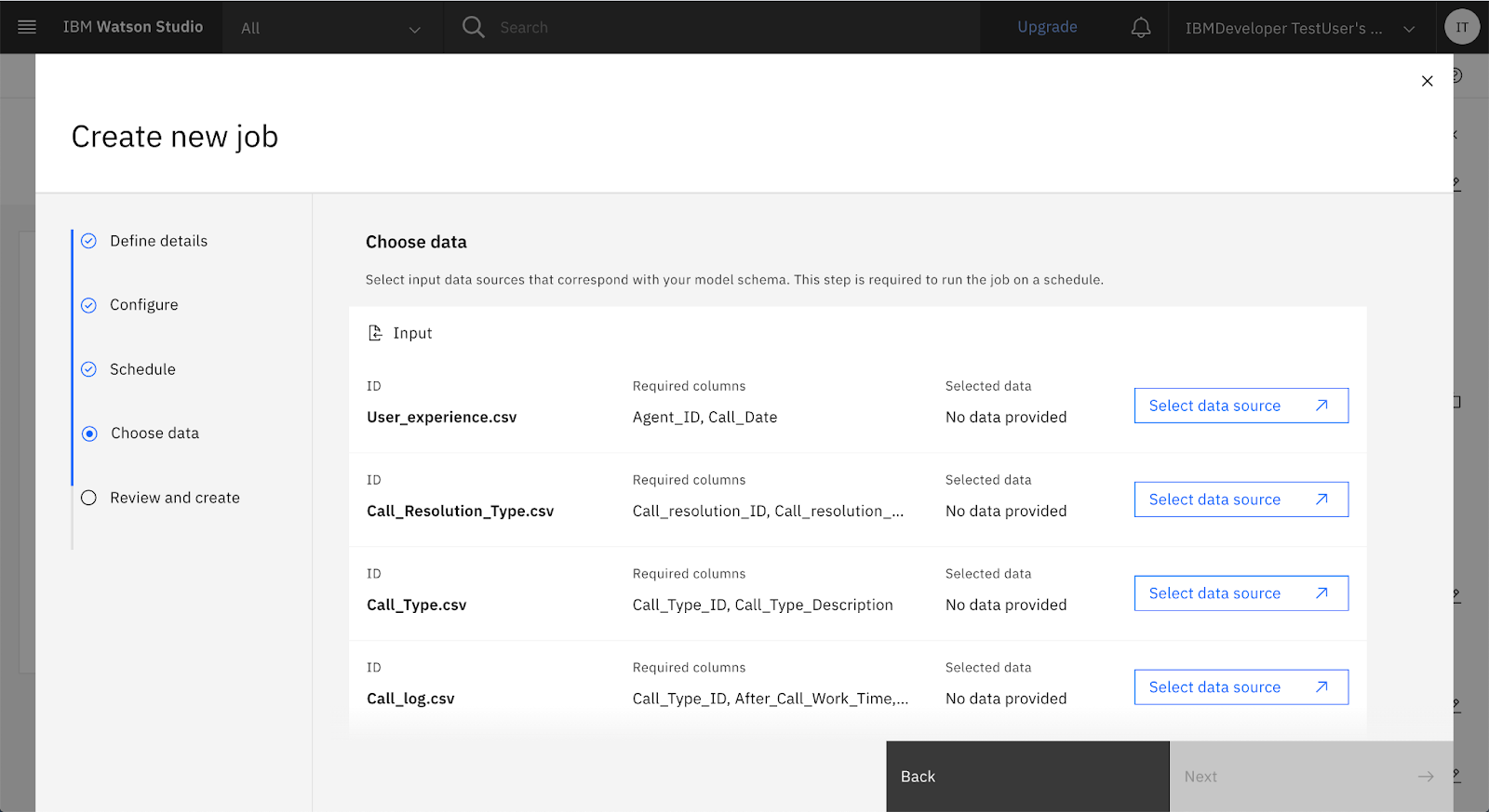The image size is (1489, 812).
Task: Go to the Define details step
Action: pos(158,241)
